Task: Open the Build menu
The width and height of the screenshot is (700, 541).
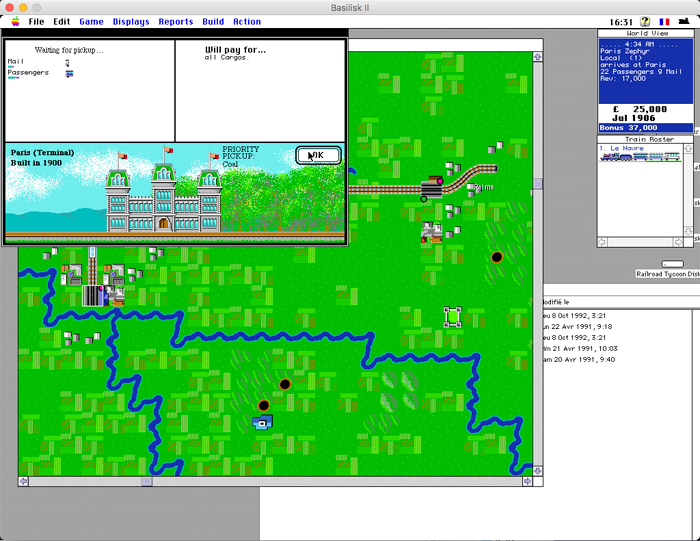Action: pyautogui.click(x=213, y=21)
